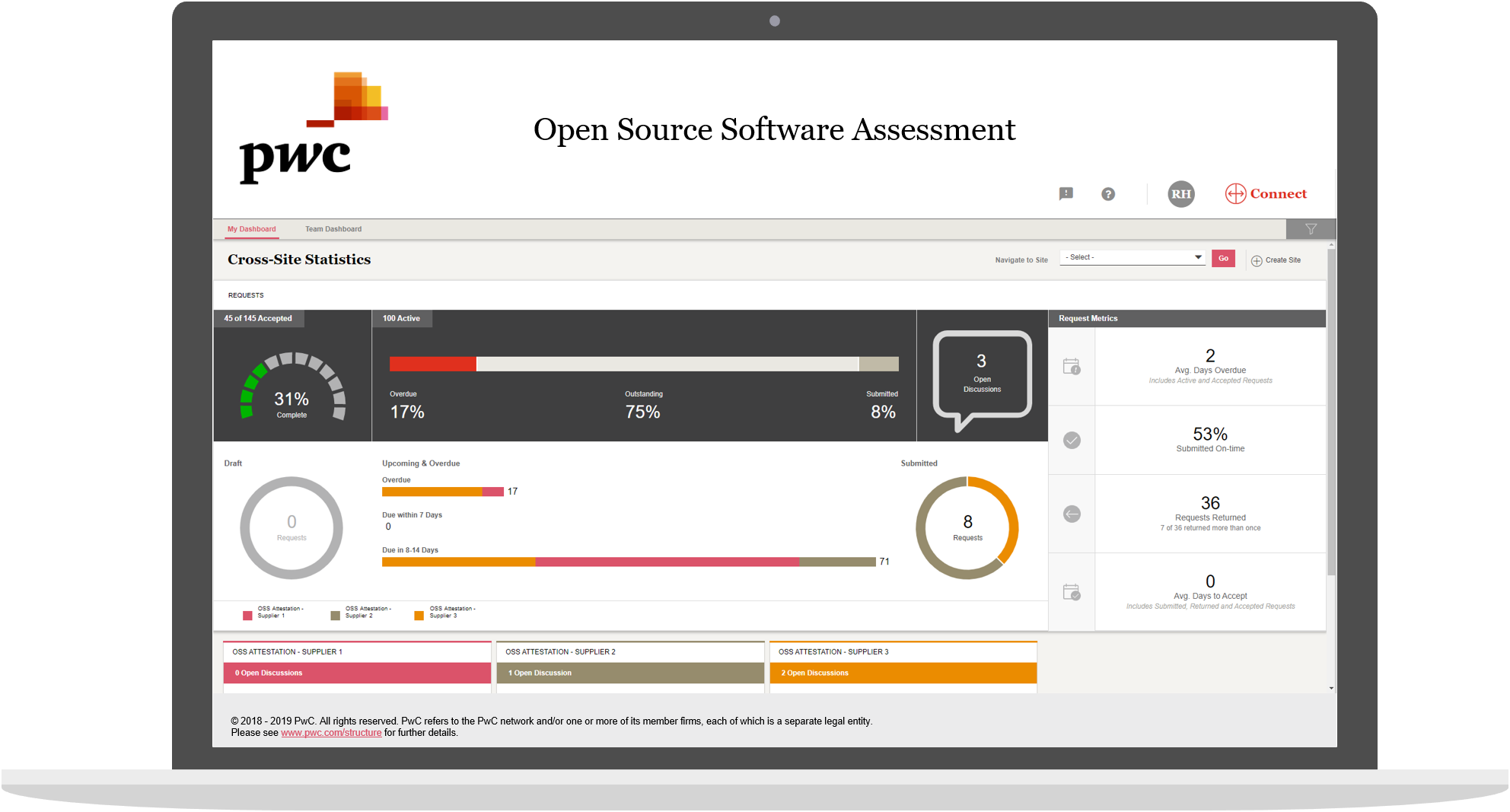Click the 45 of 145 Accepted label

coord(259,319)
